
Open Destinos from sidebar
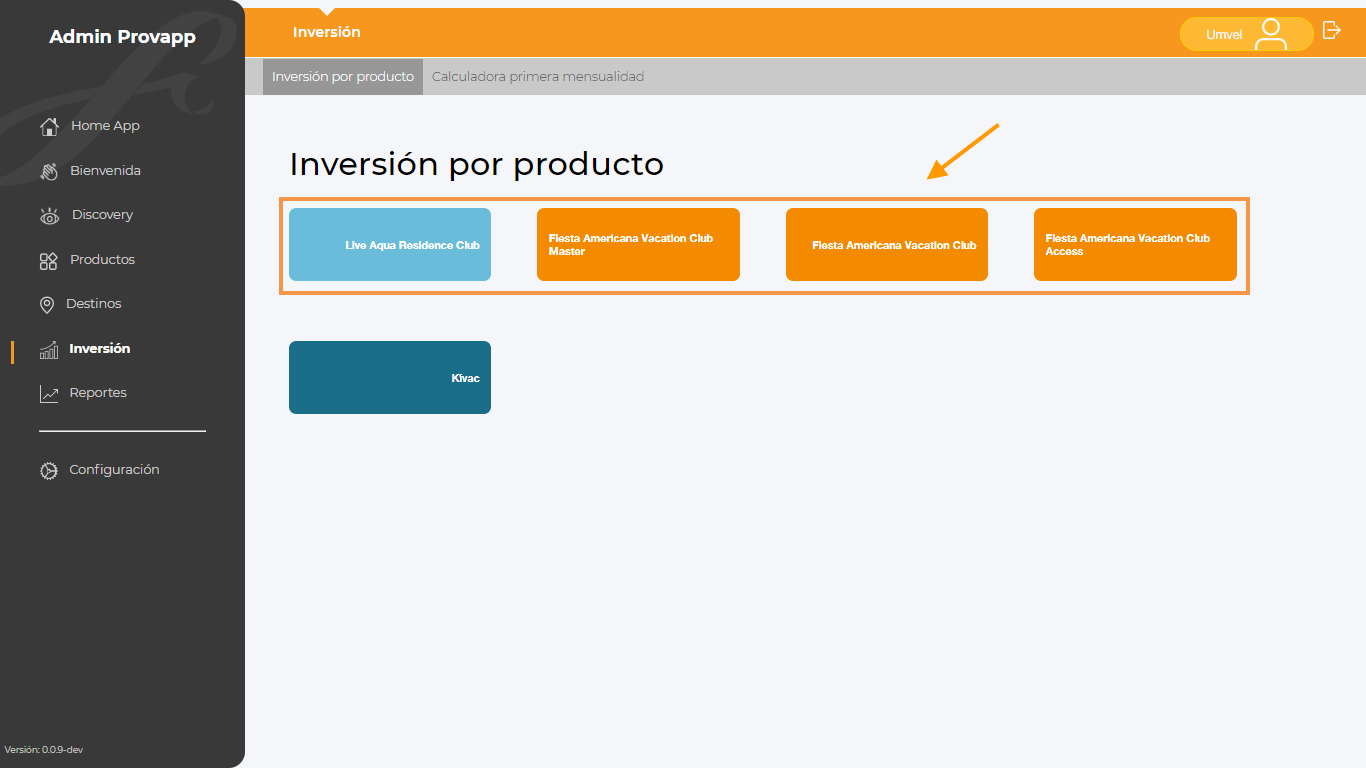[x=94, y=304]
